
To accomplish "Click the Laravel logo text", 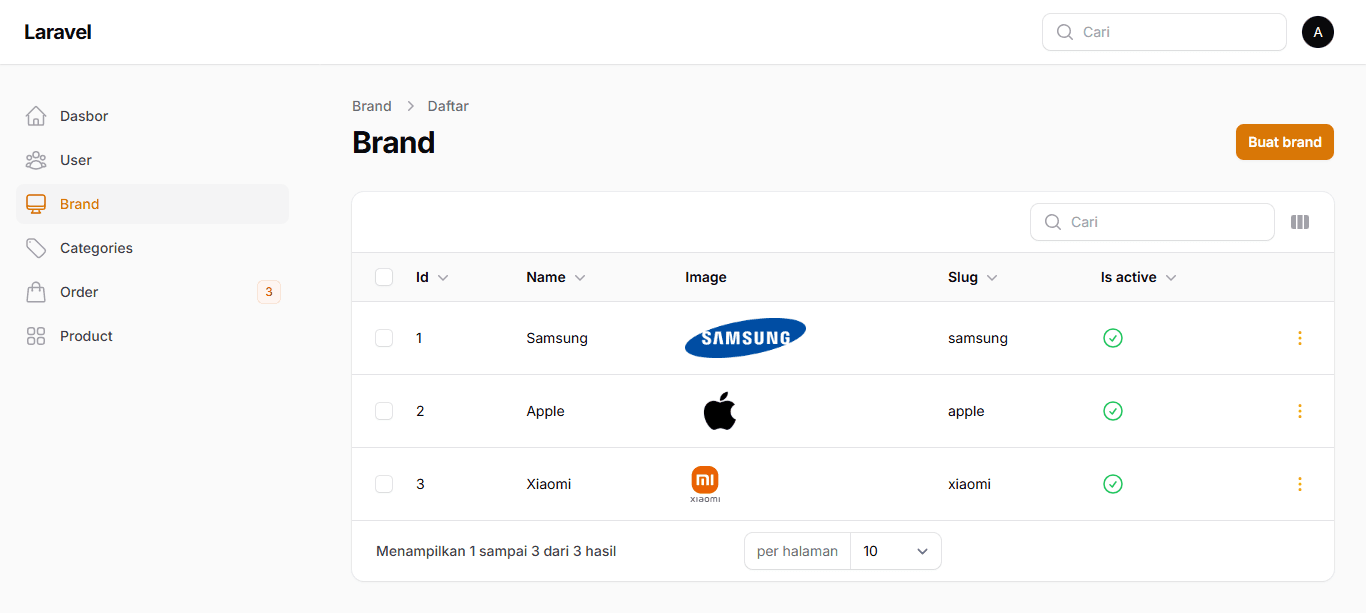I will [57, 32].
